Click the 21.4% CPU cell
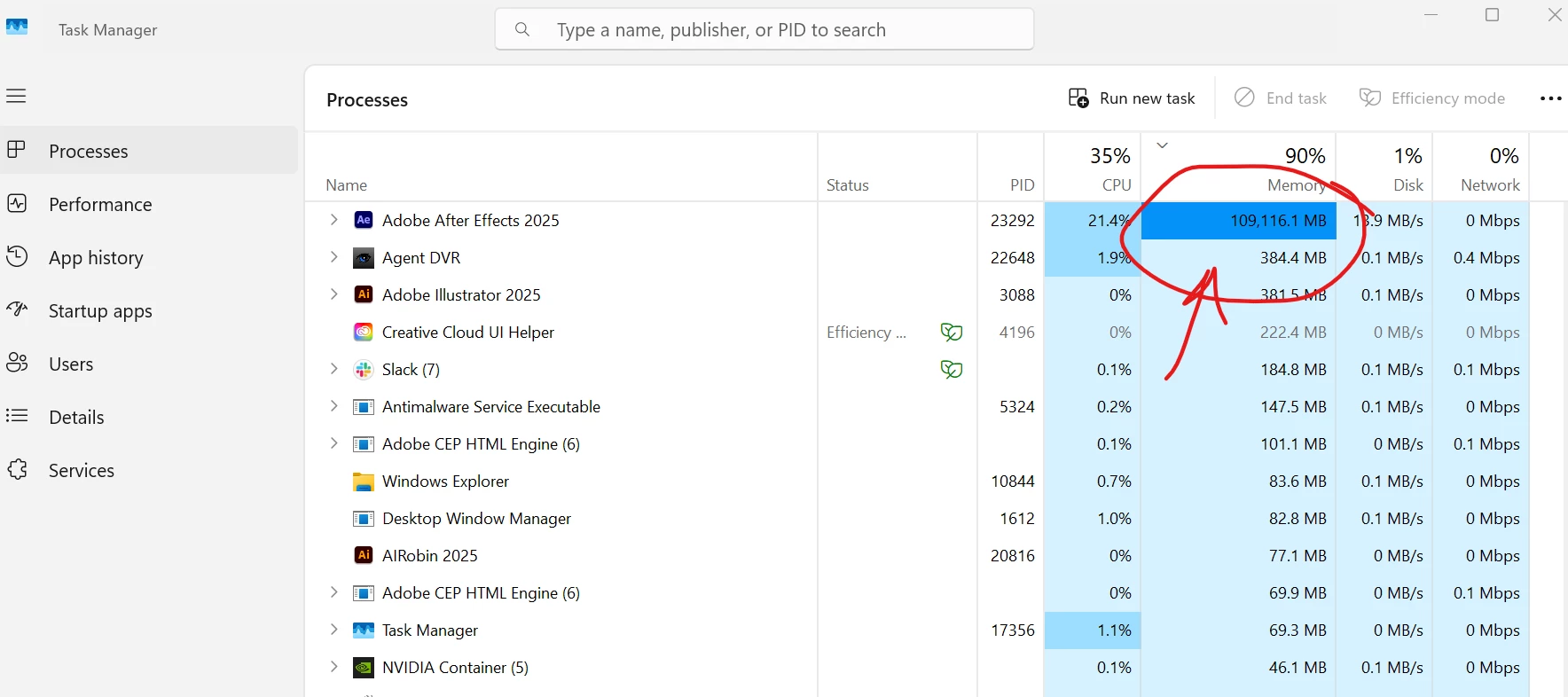 pos(1093,221)
